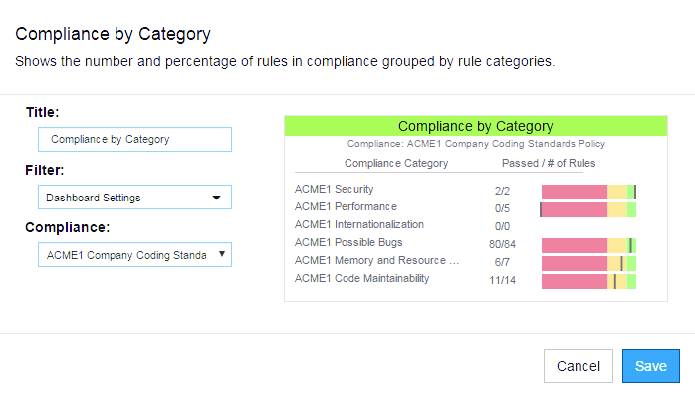Click the Cancel button

point(578,366)
